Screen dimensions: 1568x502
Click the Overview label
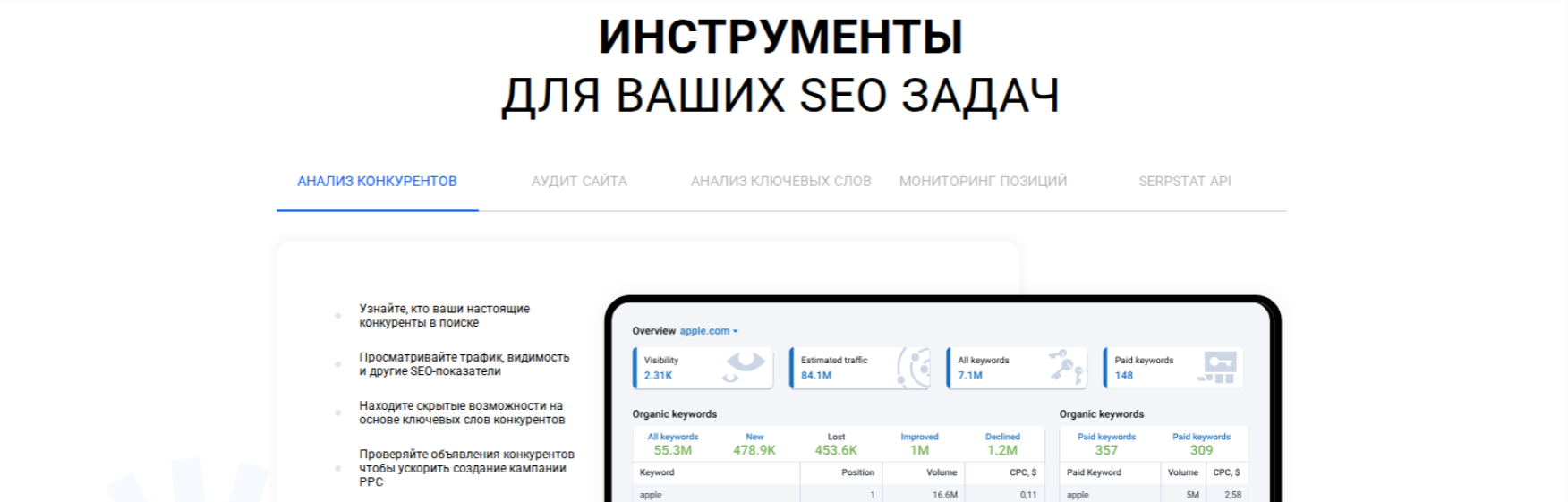click(x=653, y=331)
